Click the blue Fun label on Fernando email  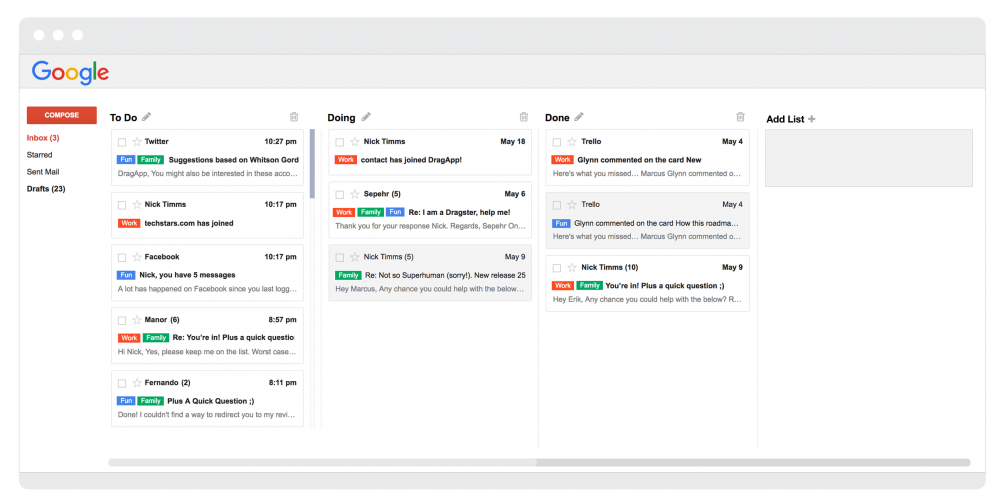(126, 401)
